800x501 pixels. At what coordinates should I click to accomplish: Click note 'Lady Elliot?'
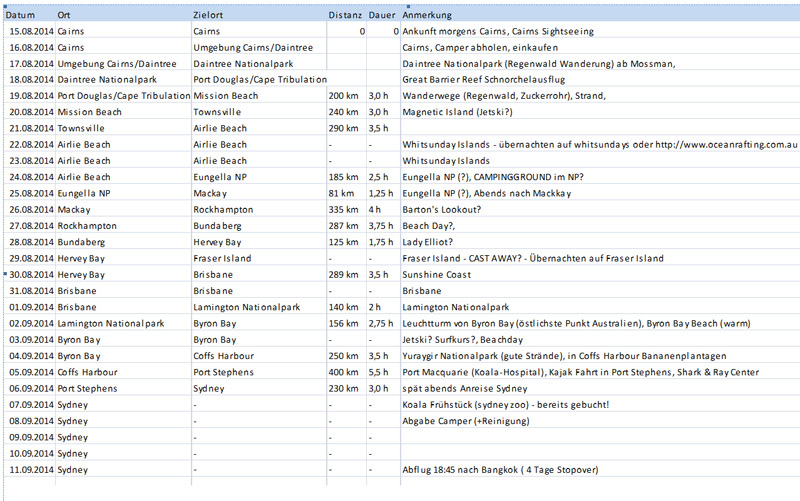pyautogui.click(x=428, y=242)
